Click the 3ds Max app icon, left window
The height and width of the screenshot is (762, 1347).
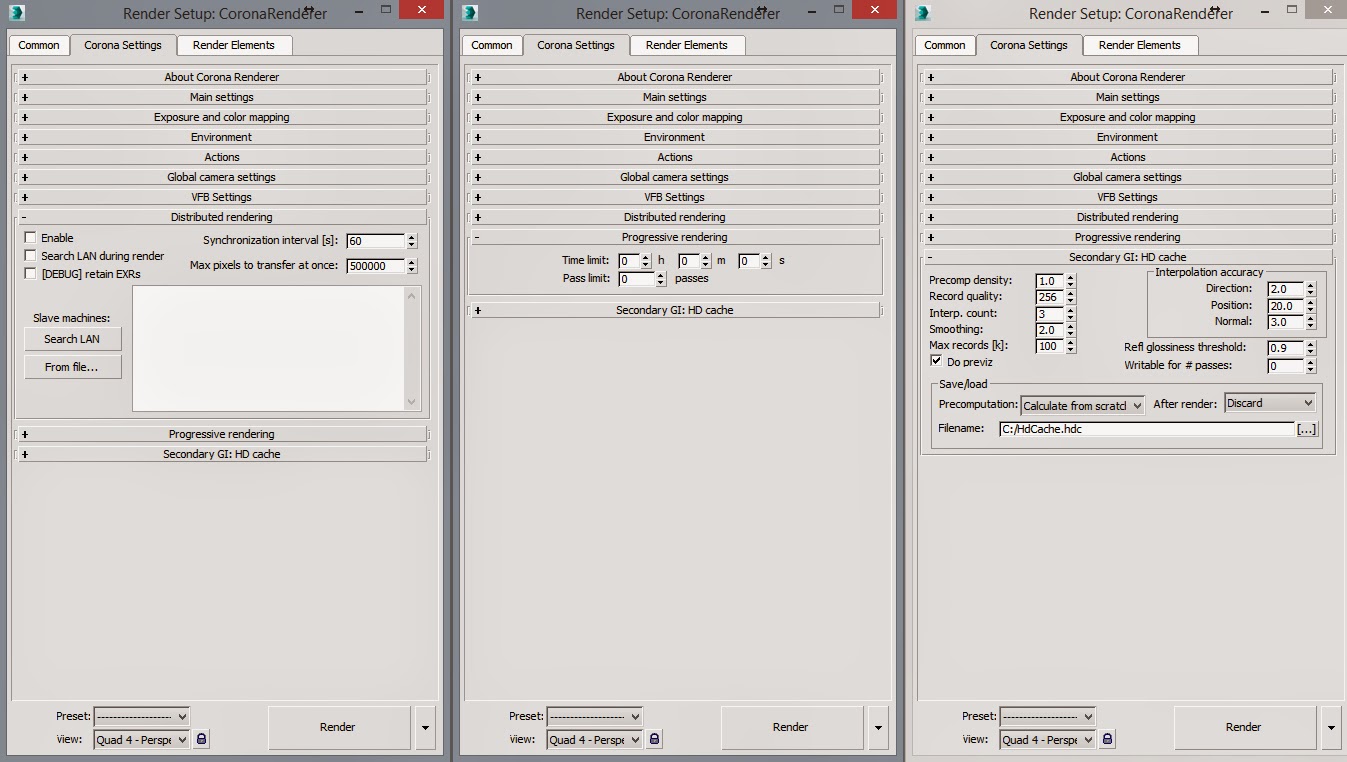tap(18, 13)
